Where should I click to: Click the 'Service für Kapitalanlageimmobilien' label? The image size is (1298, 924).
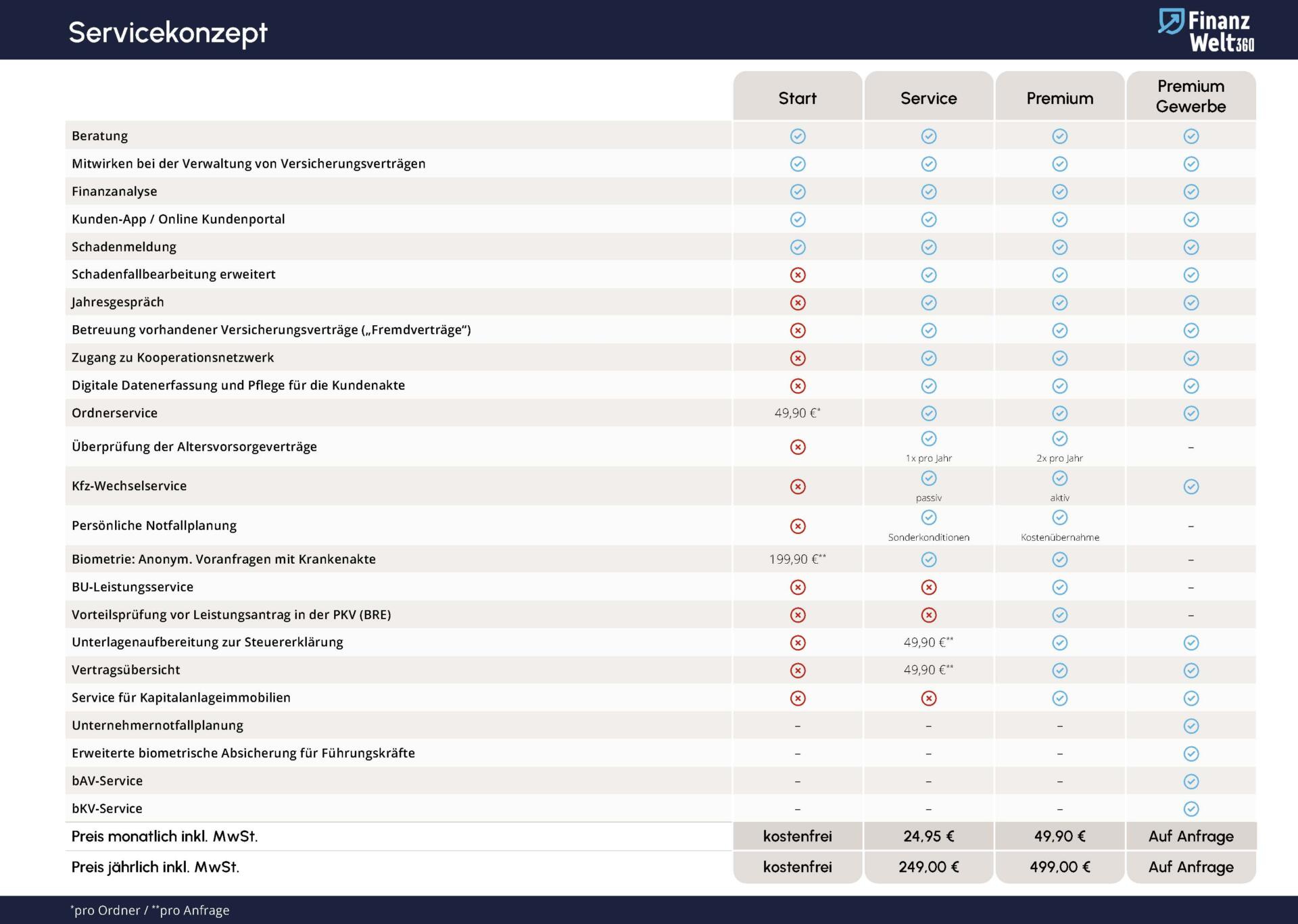[181, 698]
